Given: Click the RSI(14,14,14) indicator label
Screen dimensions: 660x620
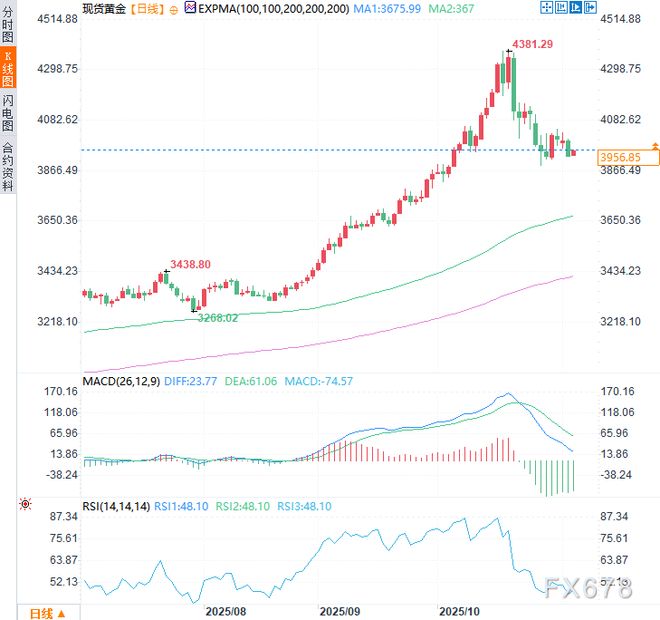Looking at the screenshot, I should [x=116, y=507].
